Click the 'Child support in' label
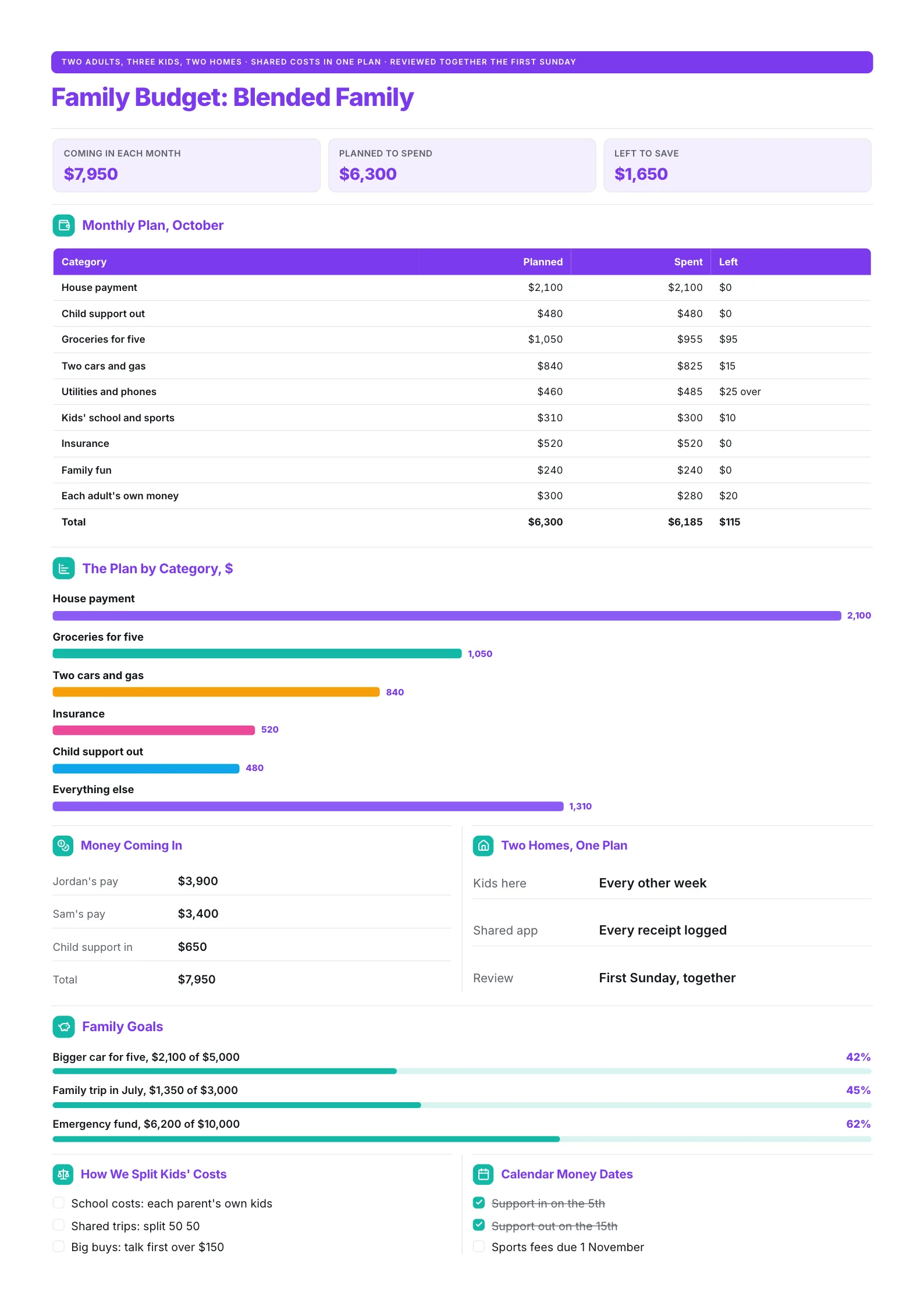Screen dimensions: 924x1307 (x=93, y=947)
